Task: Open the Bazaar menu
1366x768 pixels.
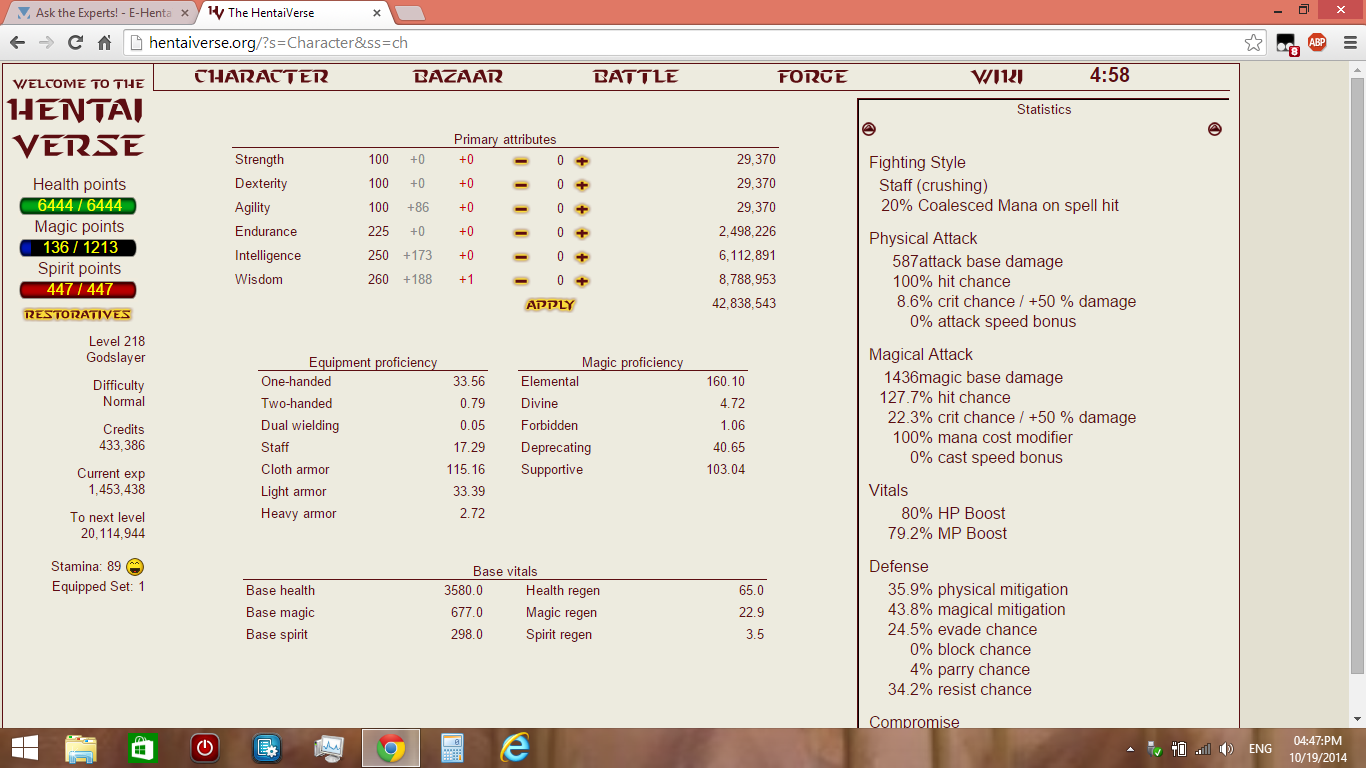Action: pyautogui.click(x=458, y=77)
